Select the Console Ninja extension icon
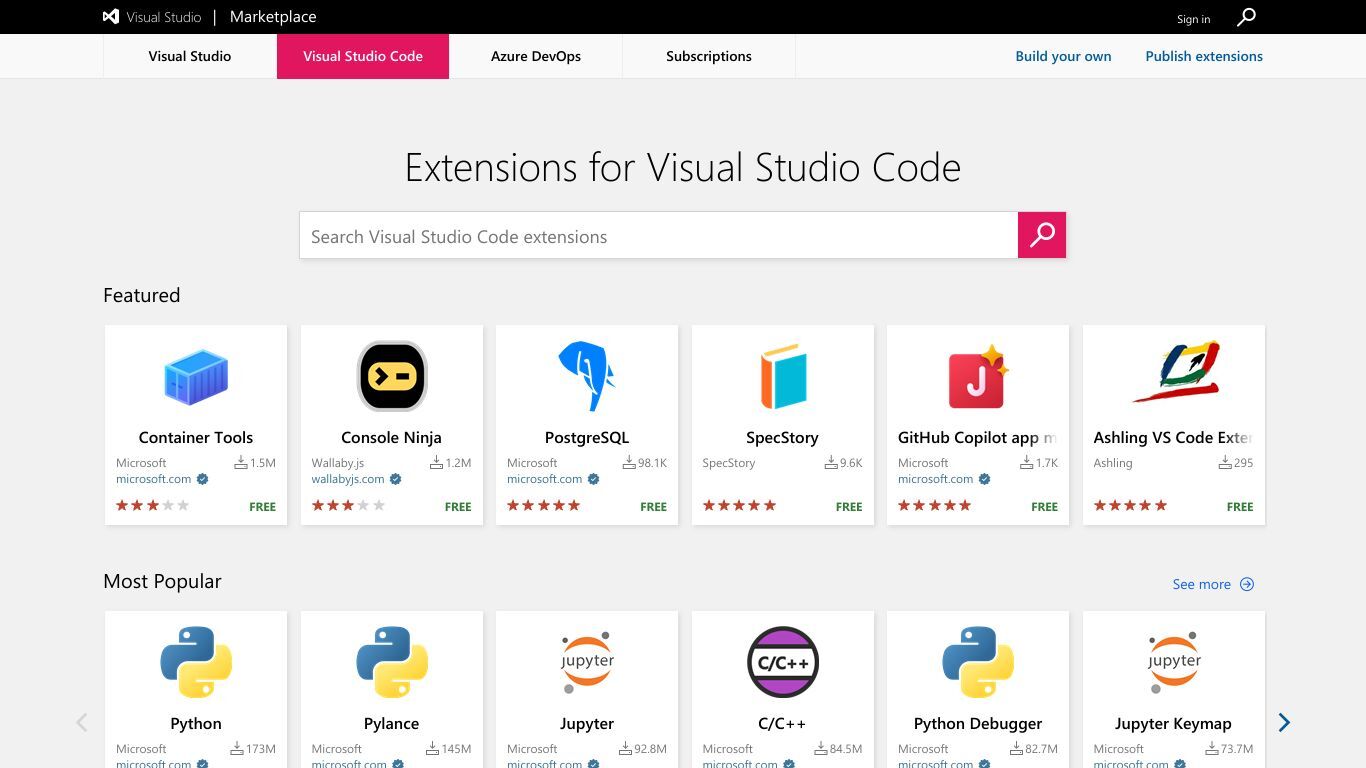Image resolution: width=1366 pixels, height=768 pixels. coord(392,376)
